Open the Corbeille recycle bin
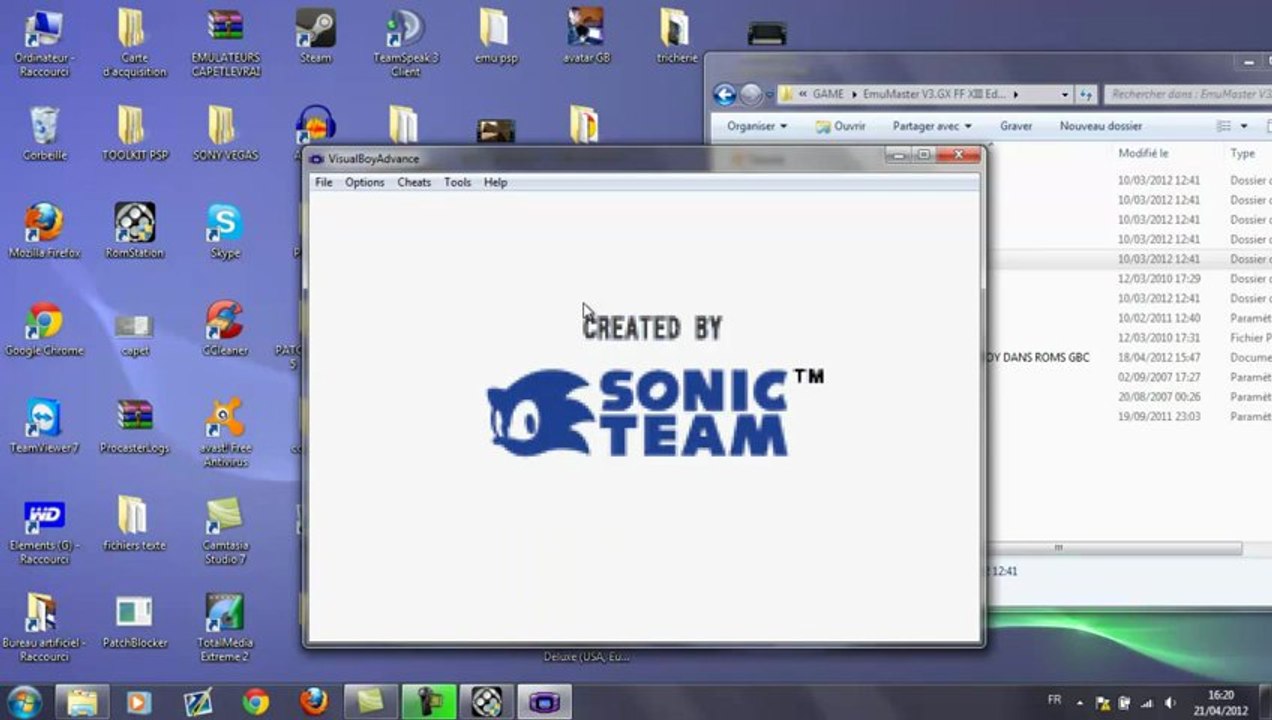The height and width of the screenshot is (720, 1272). [x=44, y=134]
